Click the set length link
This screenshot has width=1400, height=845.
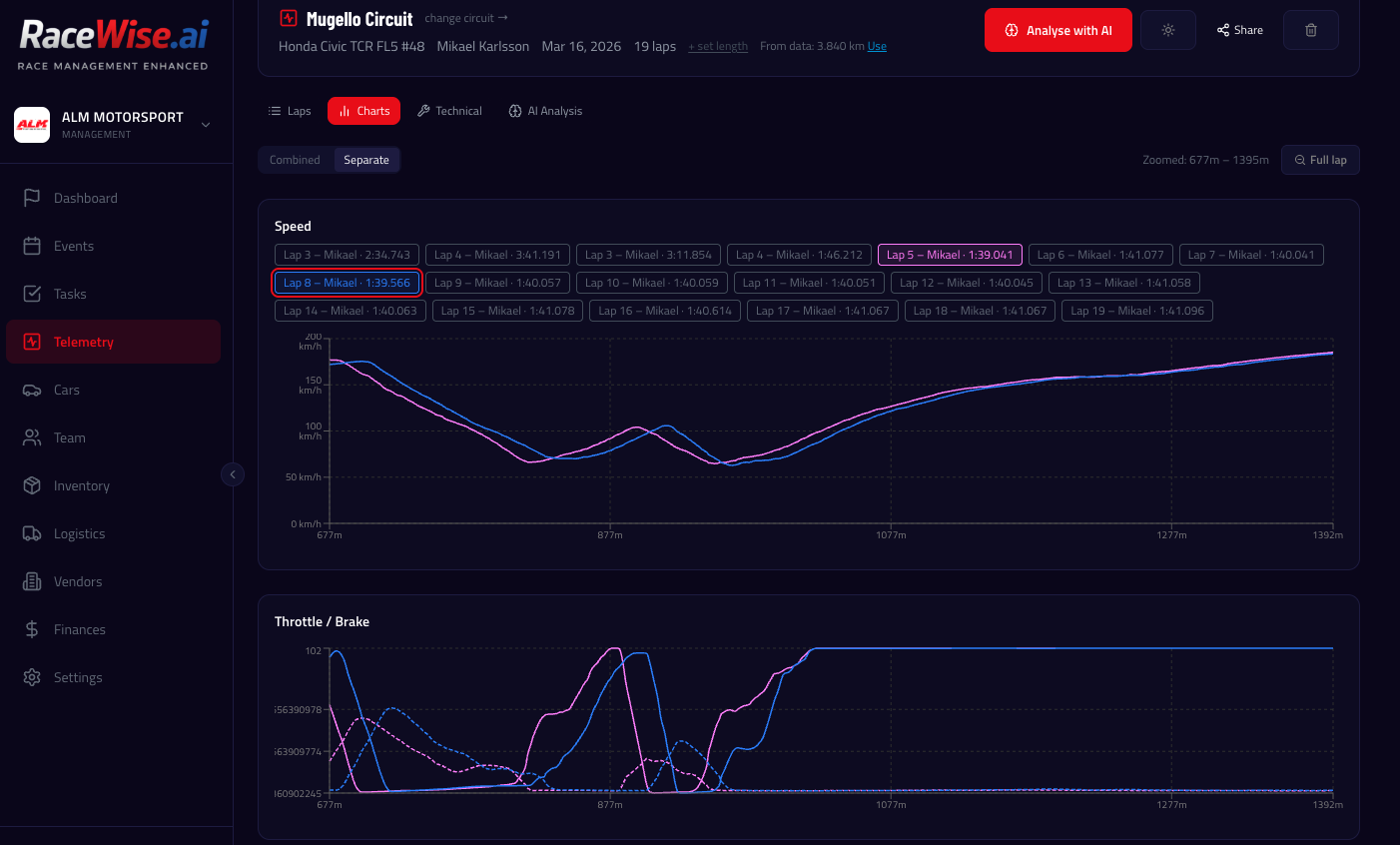(718, 47)
